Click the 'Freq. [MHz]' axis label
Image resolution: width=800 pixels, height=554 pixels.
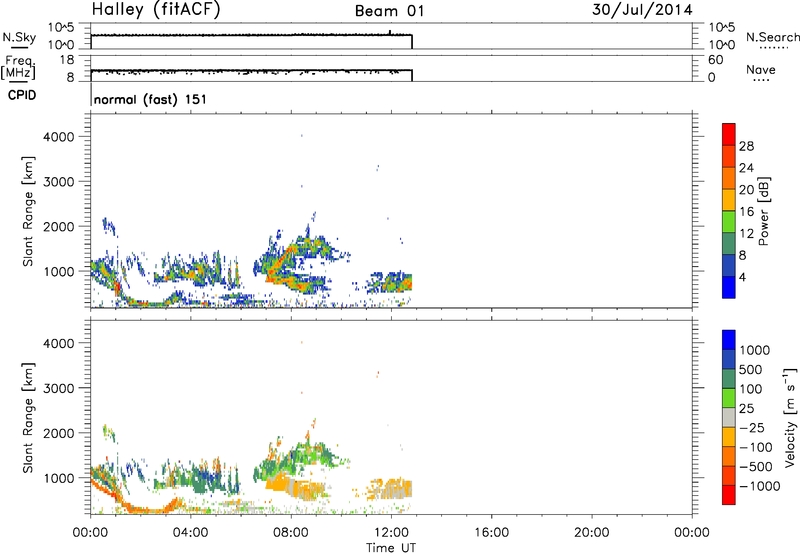(20, 67)
